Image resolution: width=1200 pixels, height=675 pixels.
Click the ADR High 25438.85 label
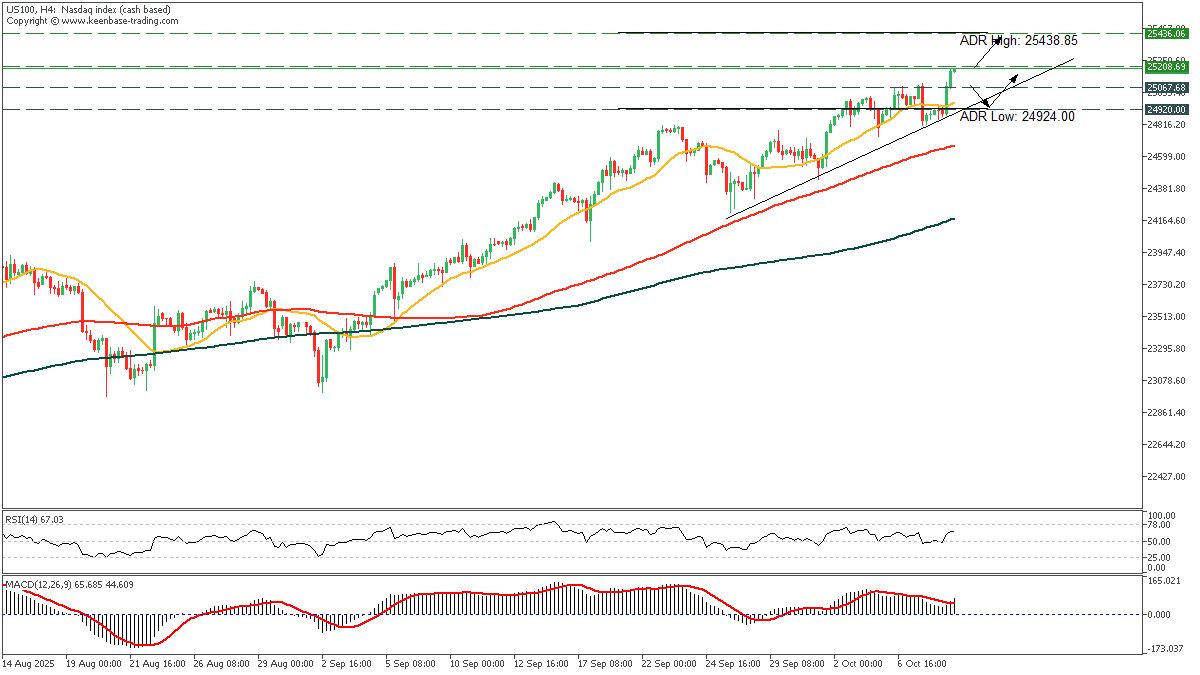(x=1018, y=41)
